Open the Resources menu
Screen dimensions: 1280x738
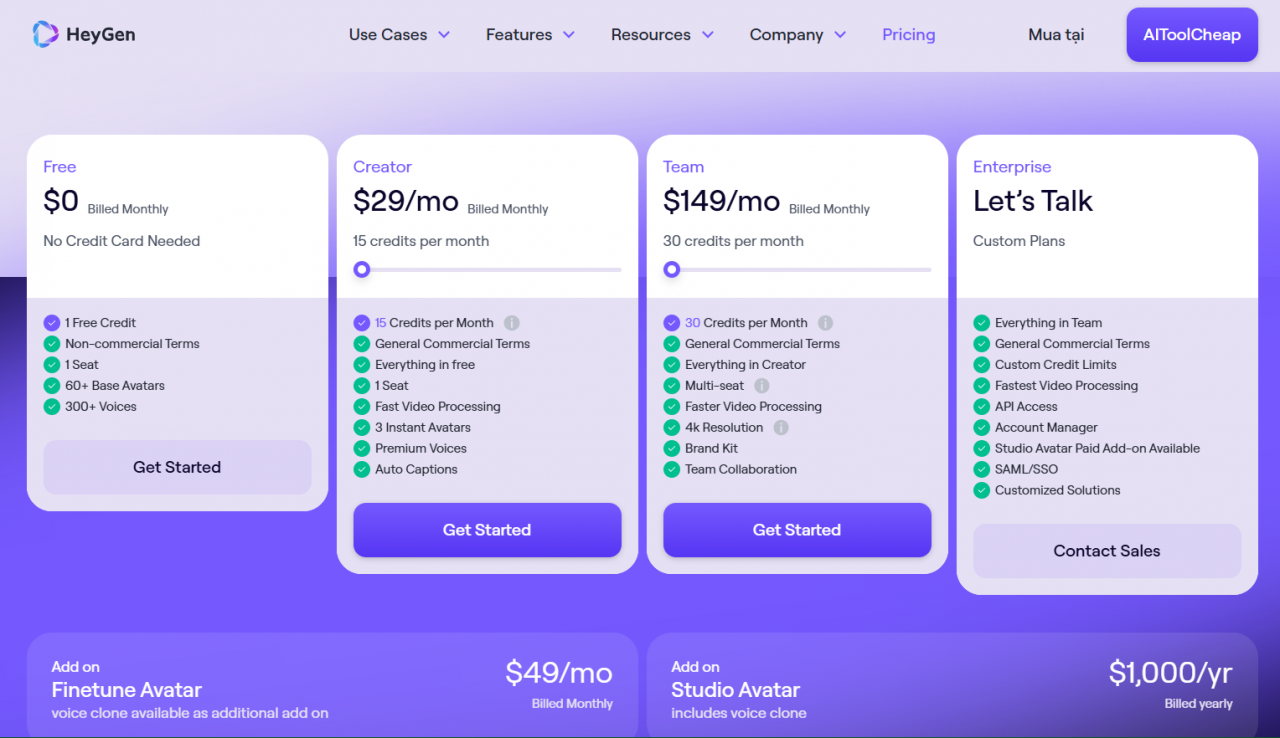pyautogui.click(x=662, y=35)
